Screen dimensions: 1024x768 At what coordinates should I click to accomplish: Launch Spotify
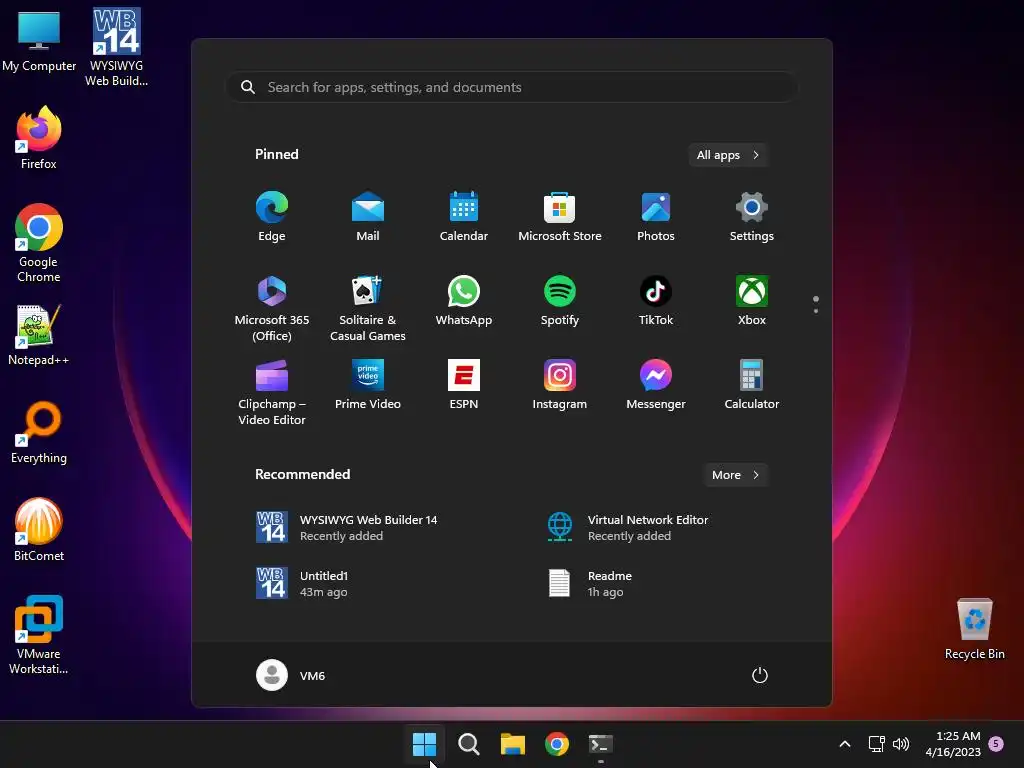(560, 301)
